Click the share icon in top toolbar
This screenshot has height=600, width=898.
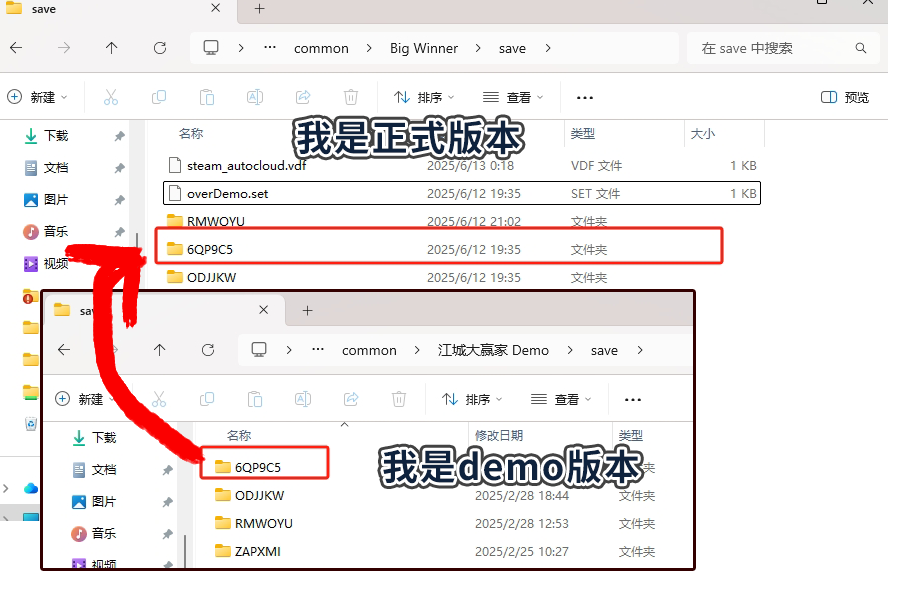303,97
